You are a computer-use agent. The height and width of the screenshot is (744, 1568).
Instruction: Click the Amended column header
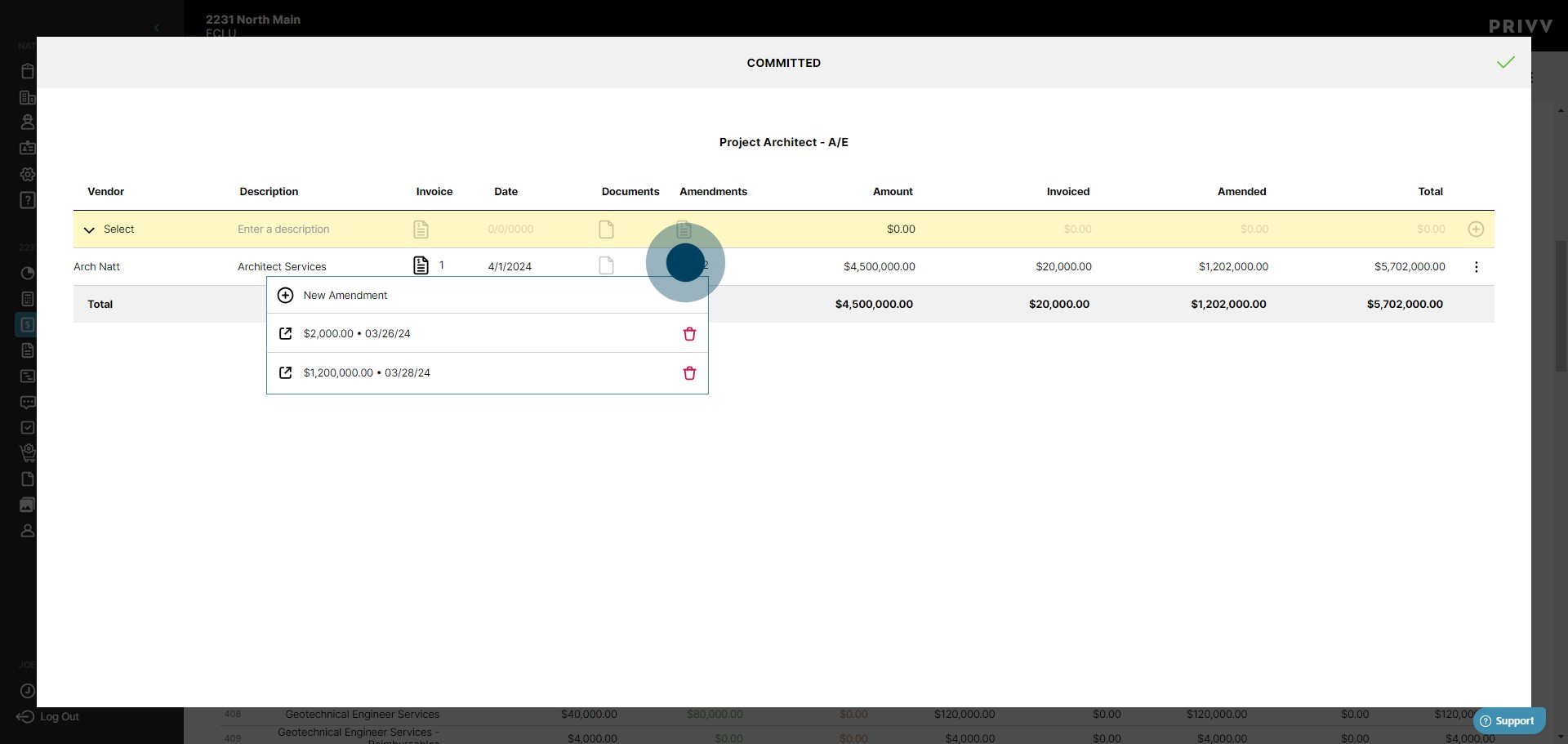(x=1241, y=192)
